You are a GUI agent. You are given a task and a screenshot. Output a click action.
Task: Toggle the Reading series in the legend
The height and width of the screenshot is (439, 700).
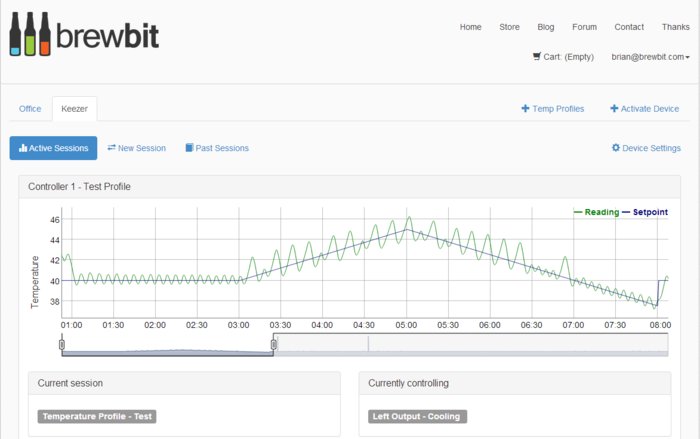[x=597, y=212]
